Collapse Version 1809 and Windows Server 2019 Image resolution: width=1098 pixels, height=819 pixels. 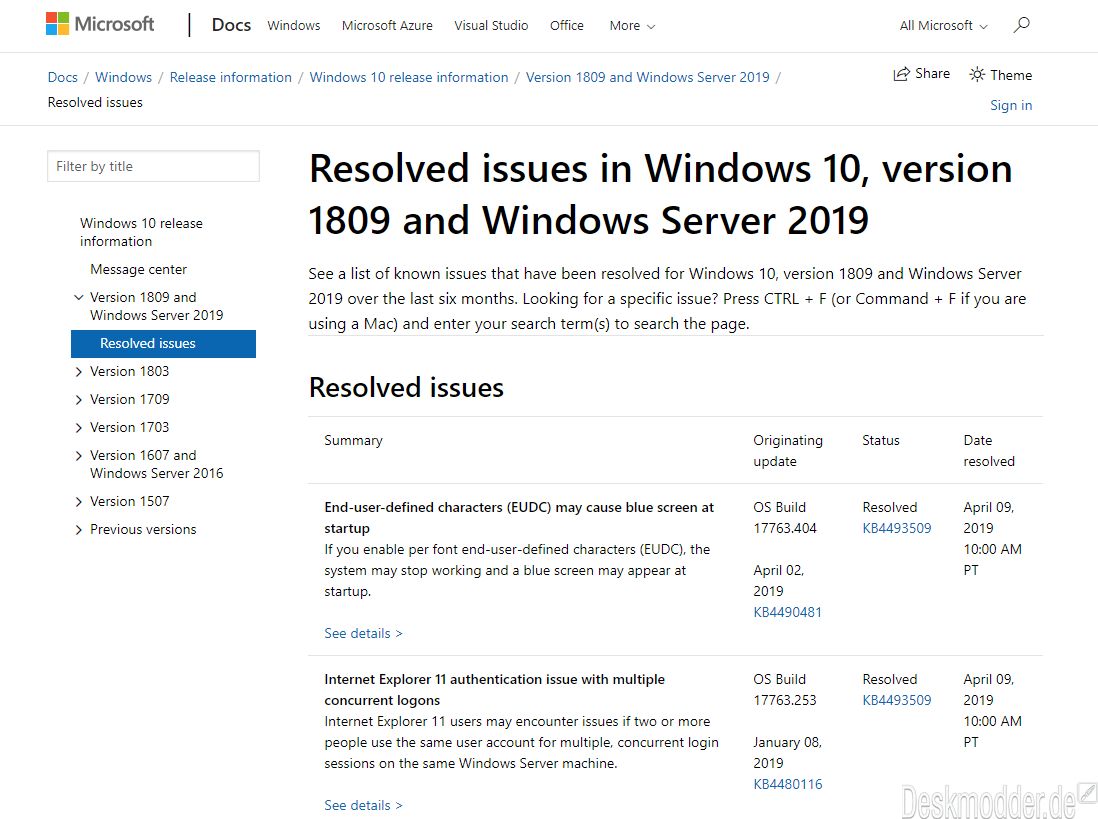pos(78,298)
